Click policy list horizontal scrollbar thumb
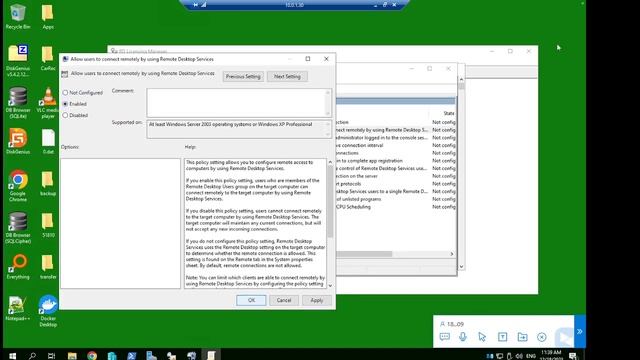Image resolution: width=640 pixels, height=360 pixels. 364,254
